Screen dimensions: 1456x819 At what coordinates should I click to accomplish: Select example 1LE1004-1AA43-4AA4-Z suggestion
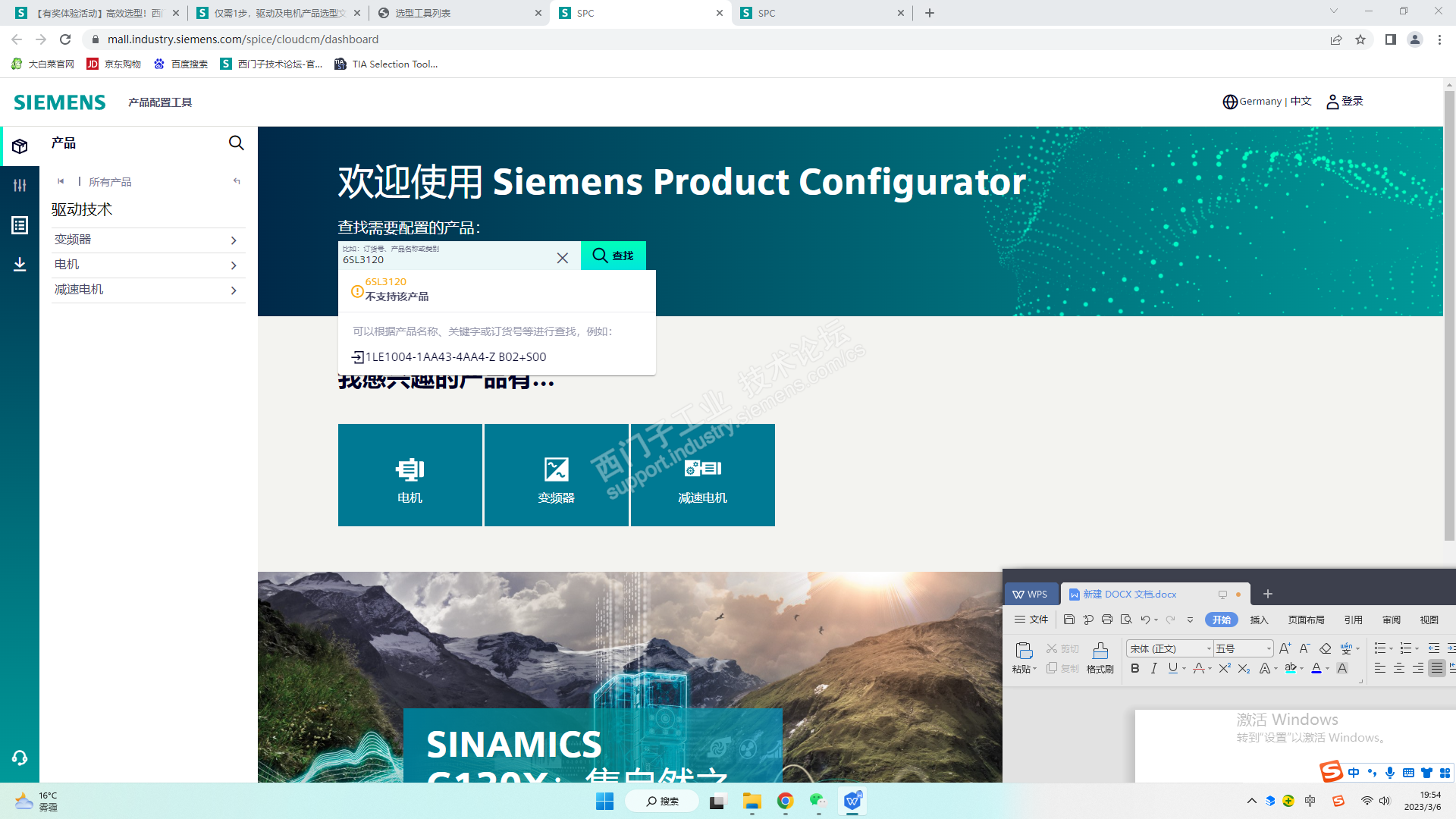coord(455,357)
